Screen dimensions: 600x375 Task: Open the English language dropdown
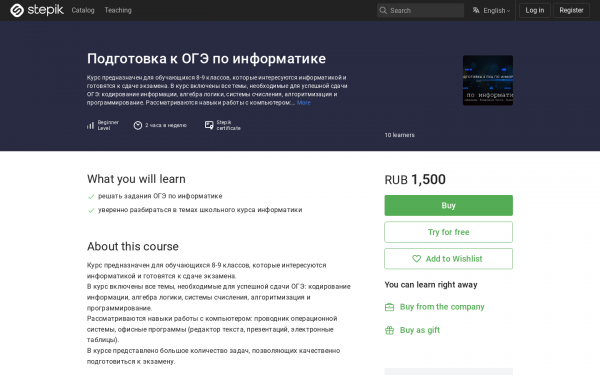click(492, 10)
